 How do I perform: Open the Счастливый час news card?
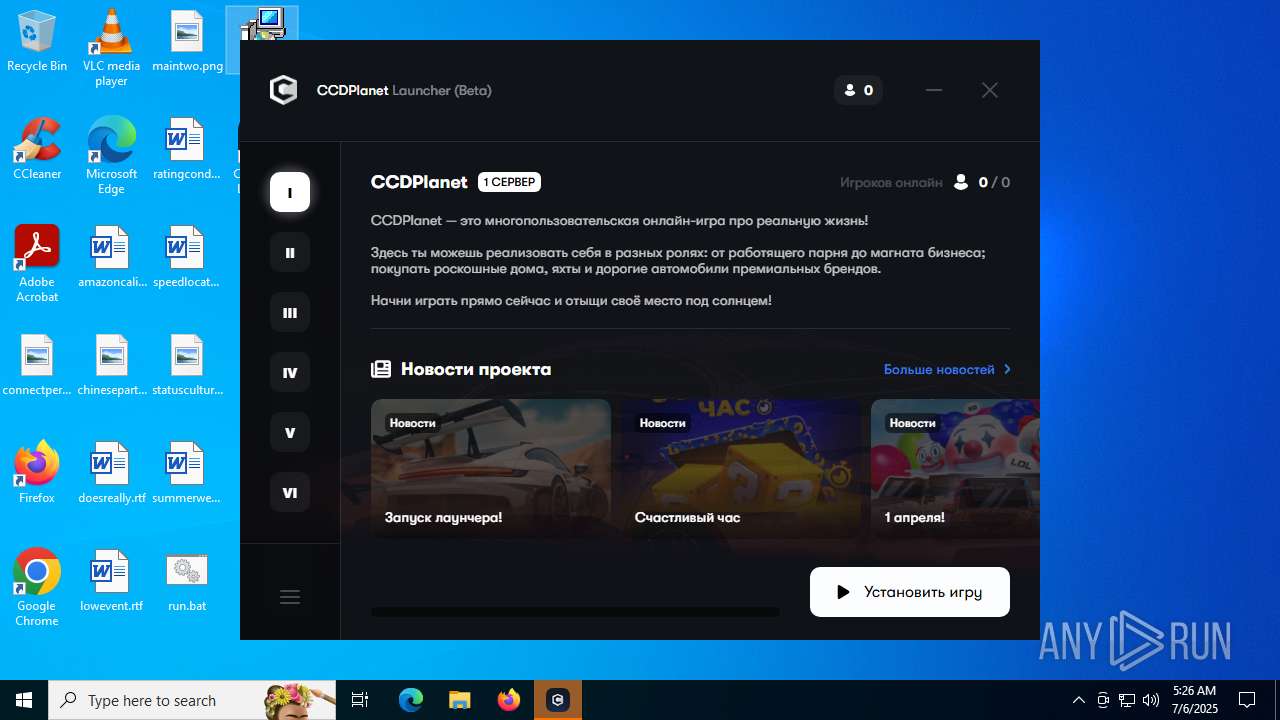(741, 469)
